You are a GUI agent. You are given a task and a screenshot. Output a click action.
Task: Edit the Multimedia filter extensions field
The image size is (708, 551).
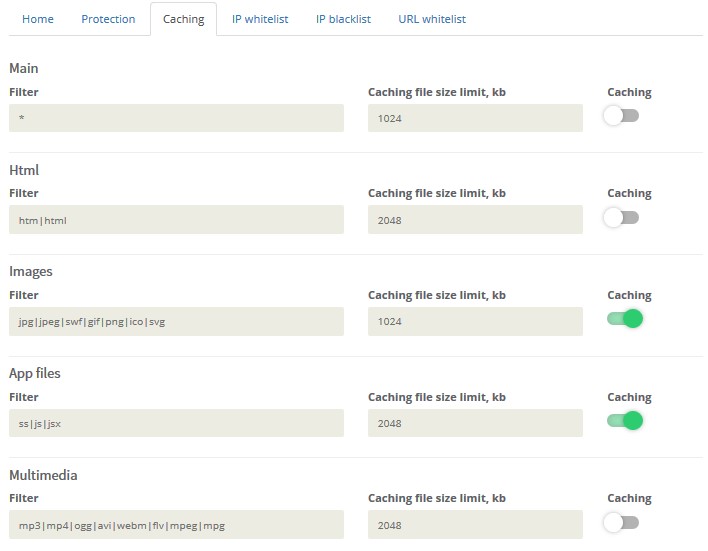tap(176, 524)
